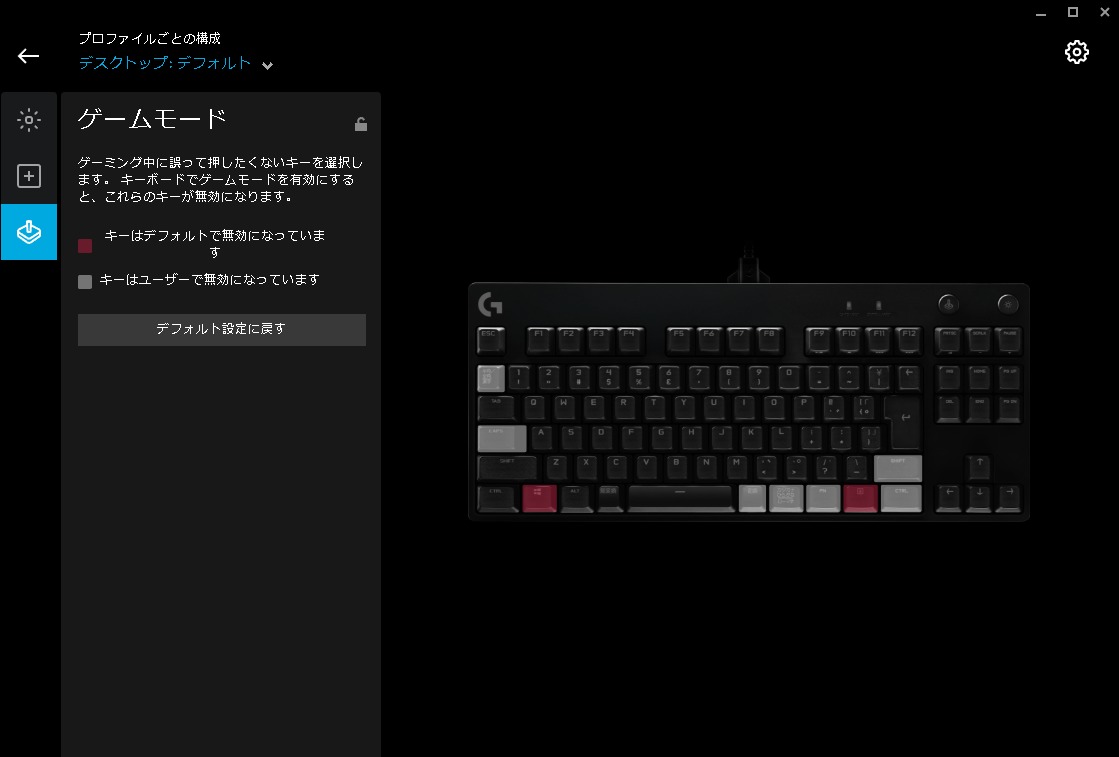Expand the profile dropdown chevron
Screen dimensions: 1119x757
click(267, 65)
